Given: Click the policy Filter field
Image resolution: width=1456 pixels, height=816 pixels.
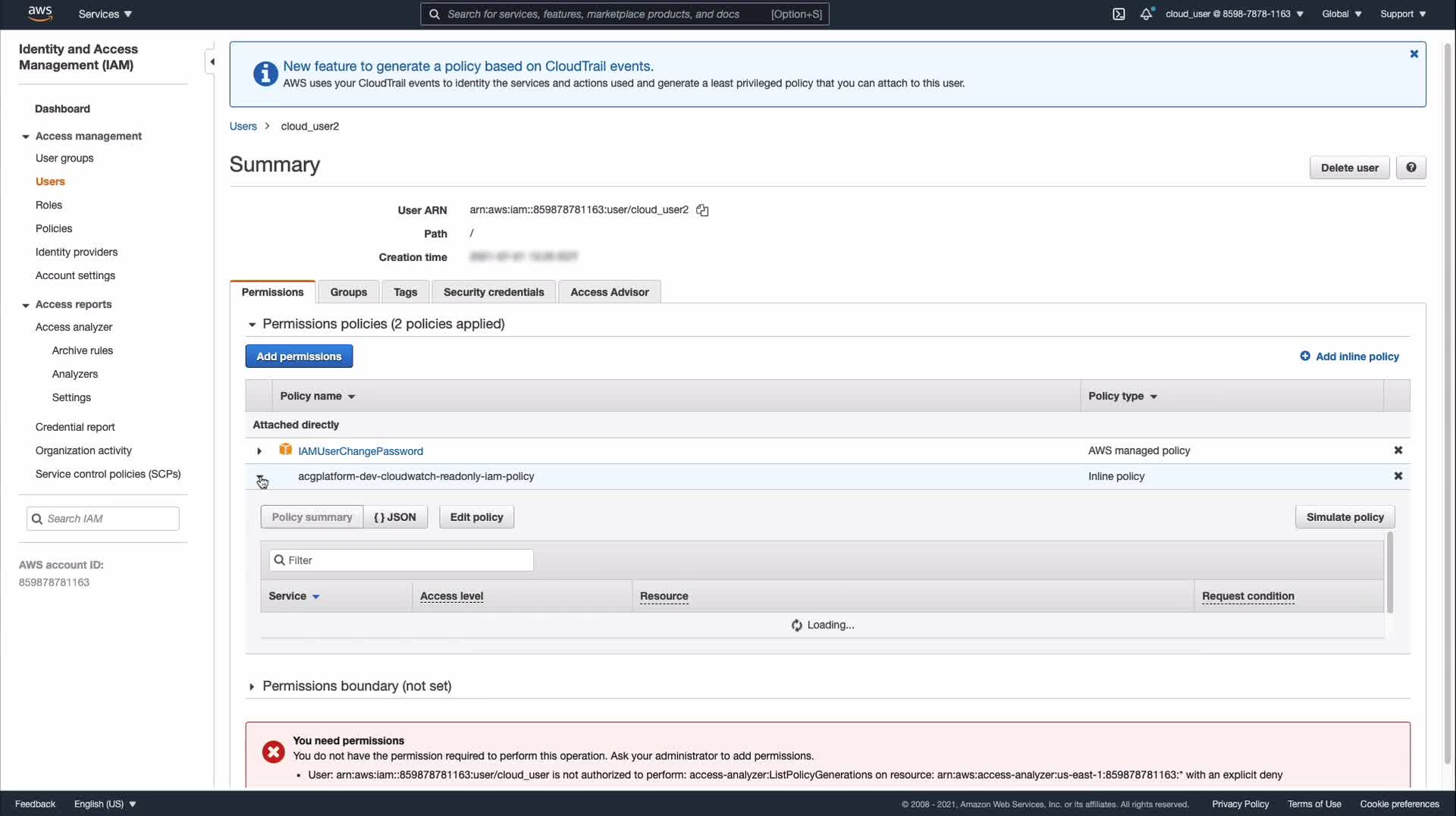Looking at the screenshot, I should (x=401, y=560).
